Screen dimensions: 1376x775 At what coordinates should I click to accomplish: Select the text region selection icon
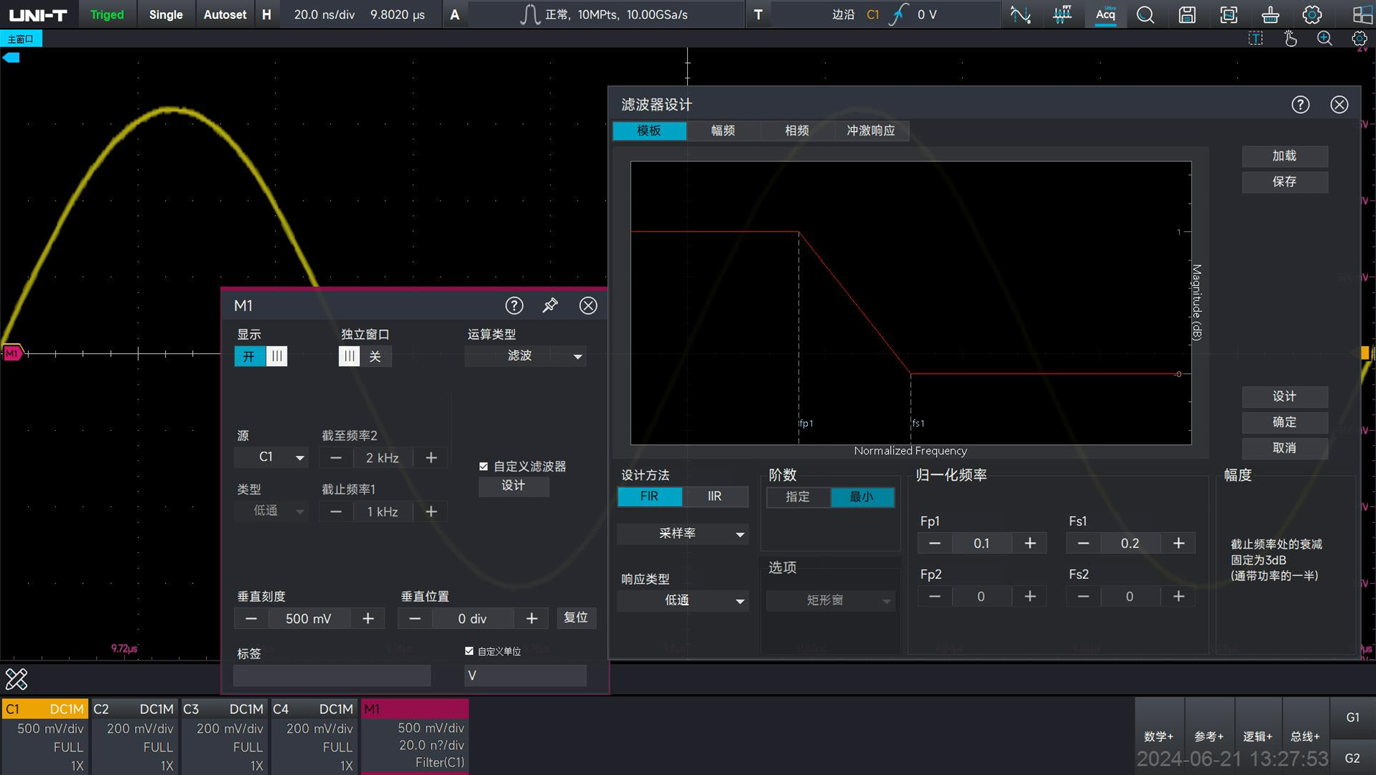pyautogui.click(x=1256, y=39)
